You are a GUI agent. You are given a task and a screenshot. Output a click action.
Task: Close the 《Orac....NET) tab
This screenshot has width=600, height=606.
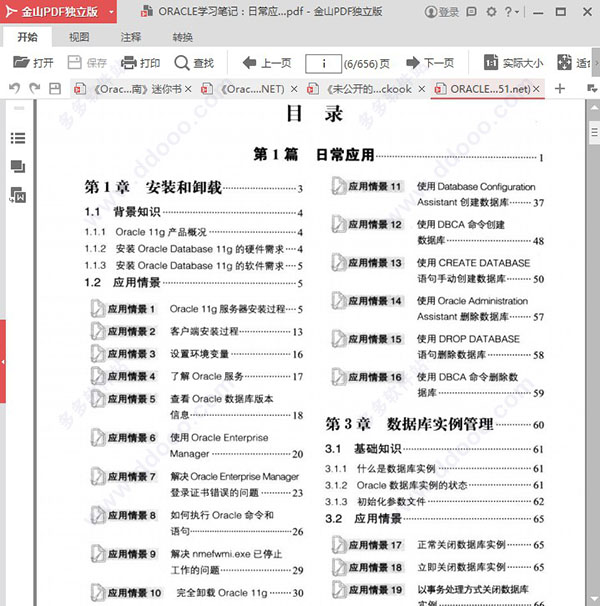tap(294, 89)
